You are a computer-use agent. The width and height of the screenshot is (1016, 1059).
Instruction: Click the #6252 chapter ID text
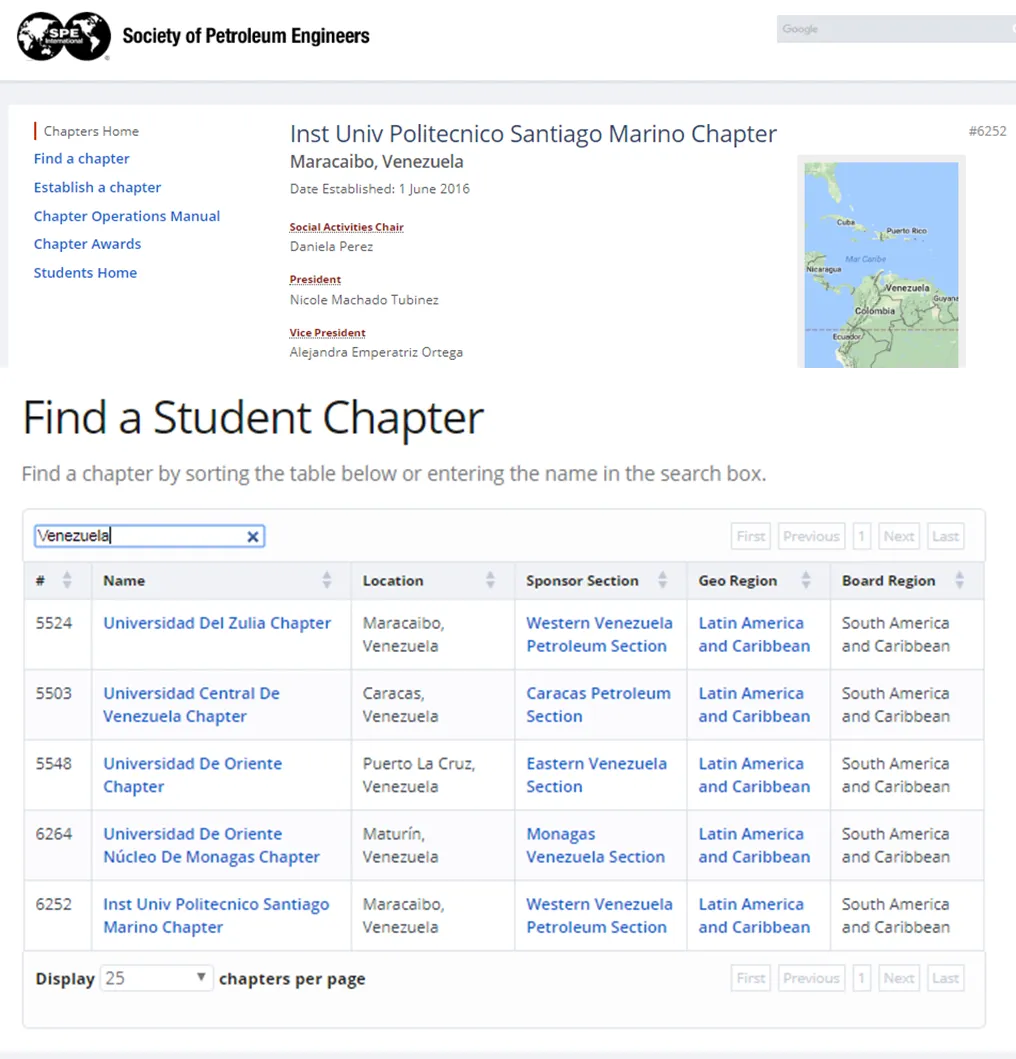coord(988,131)
